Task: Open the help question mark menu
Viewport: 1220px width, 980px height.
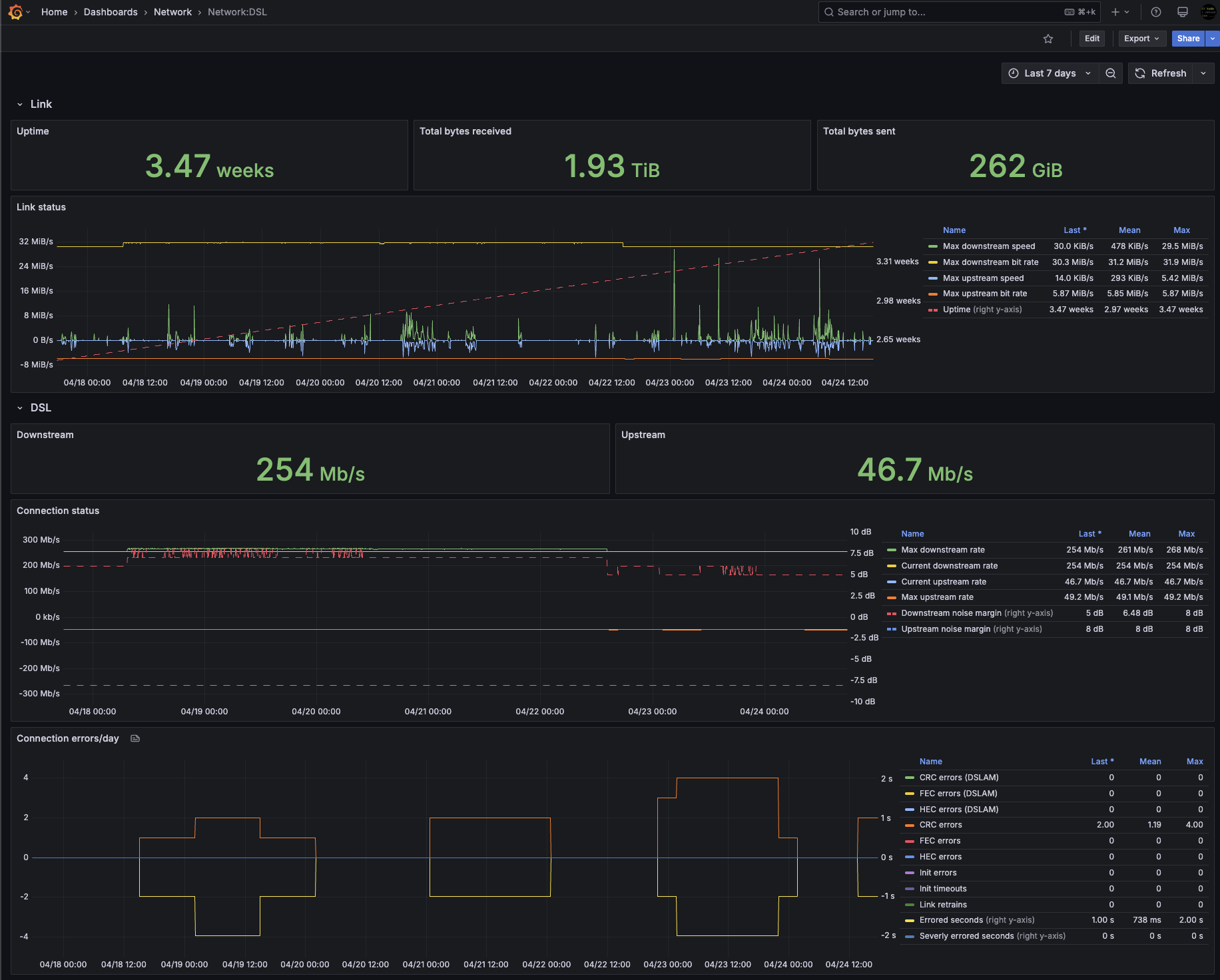Action: pyautogui.click(x=1156, y=12)
